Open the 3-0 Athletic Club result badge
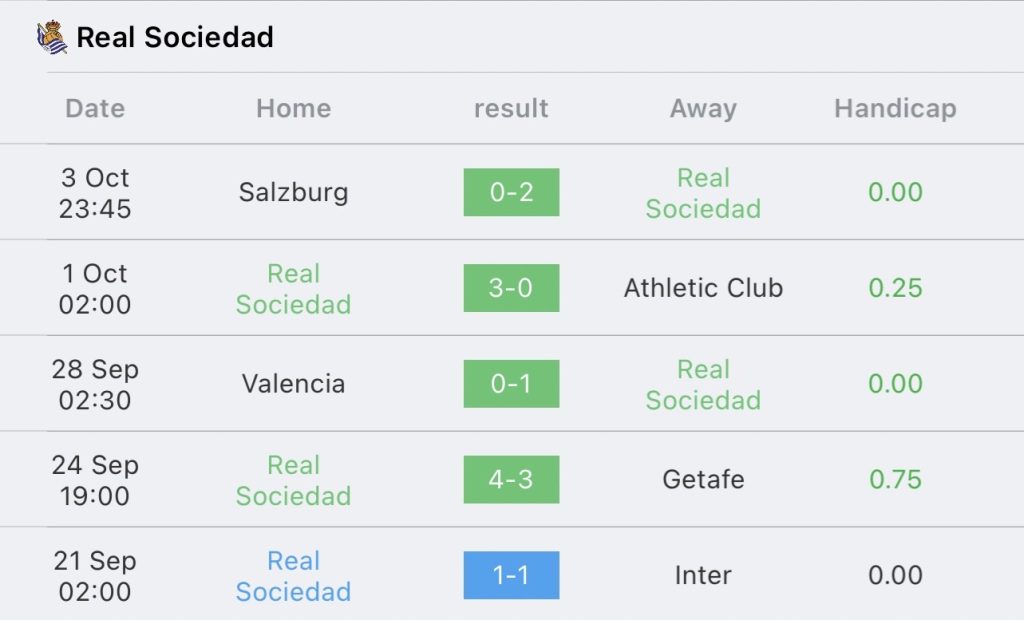 click(511, 288)
